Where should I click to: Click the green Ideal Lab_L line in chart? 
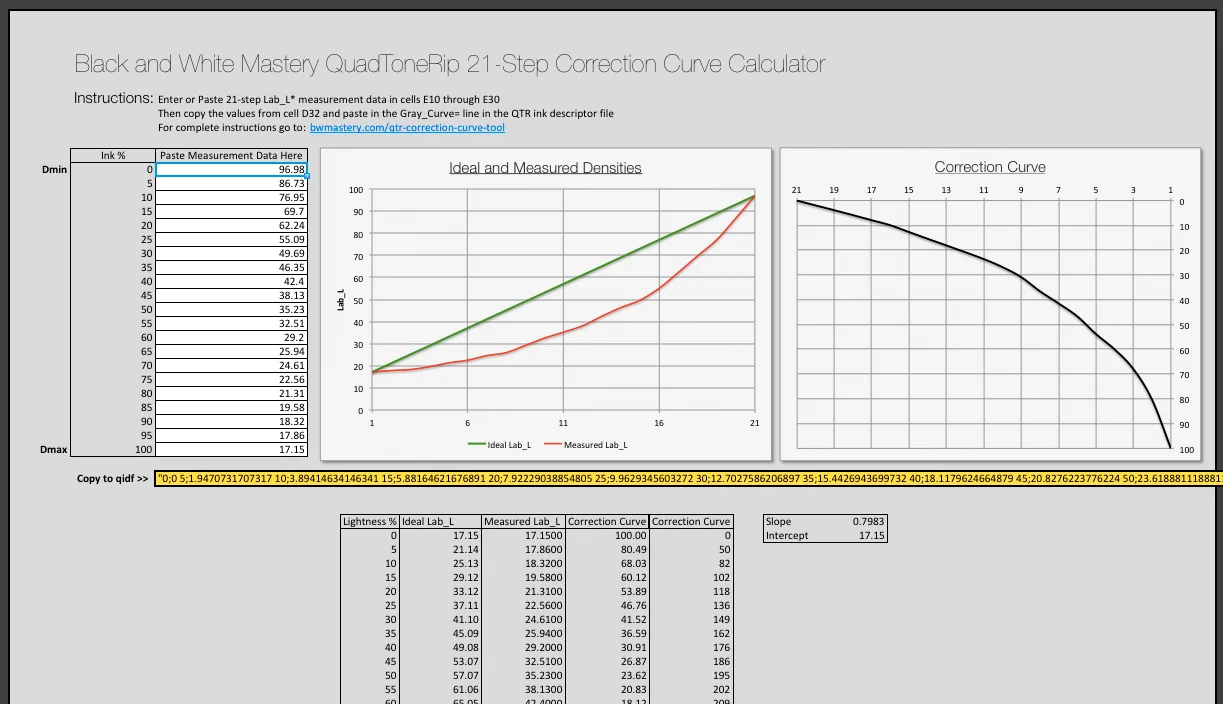[x=563, y=284]
